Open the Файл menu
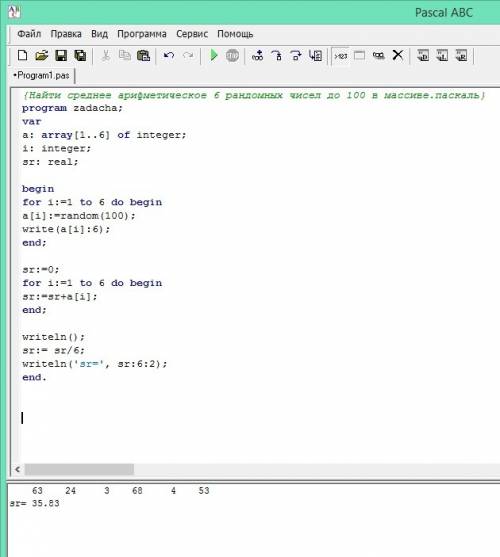500x557 pixels. click(x=29, y=34)
